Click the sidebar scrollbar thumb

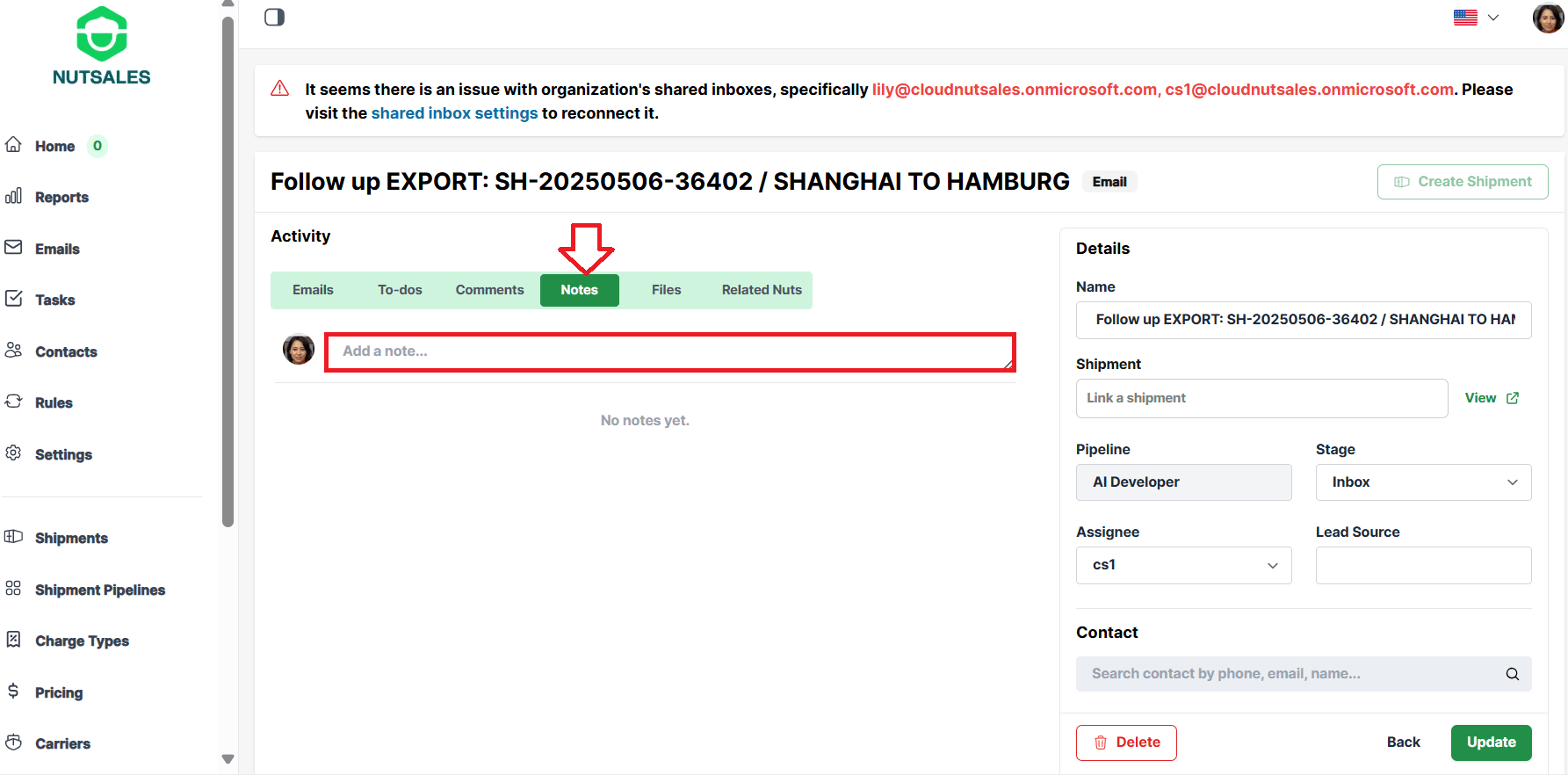pos(228,272)
